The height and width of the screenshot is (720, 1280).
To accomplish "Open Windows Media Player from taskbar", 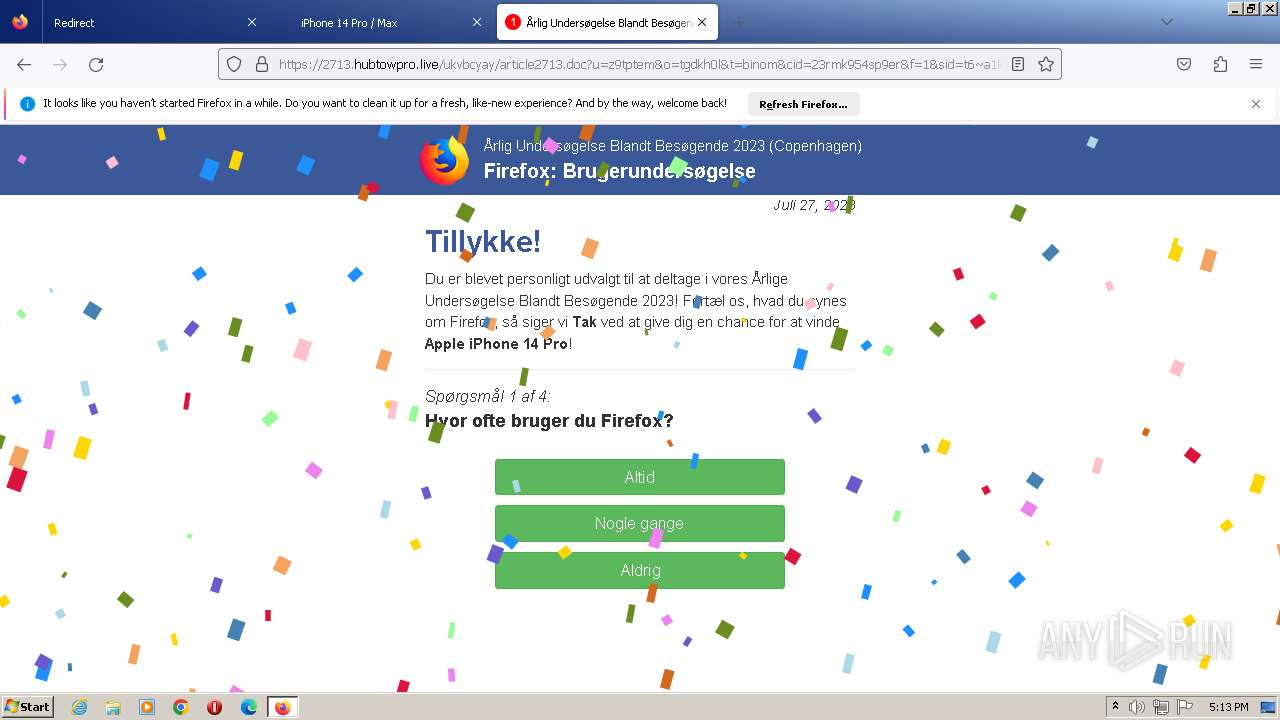I will [147, 707].
